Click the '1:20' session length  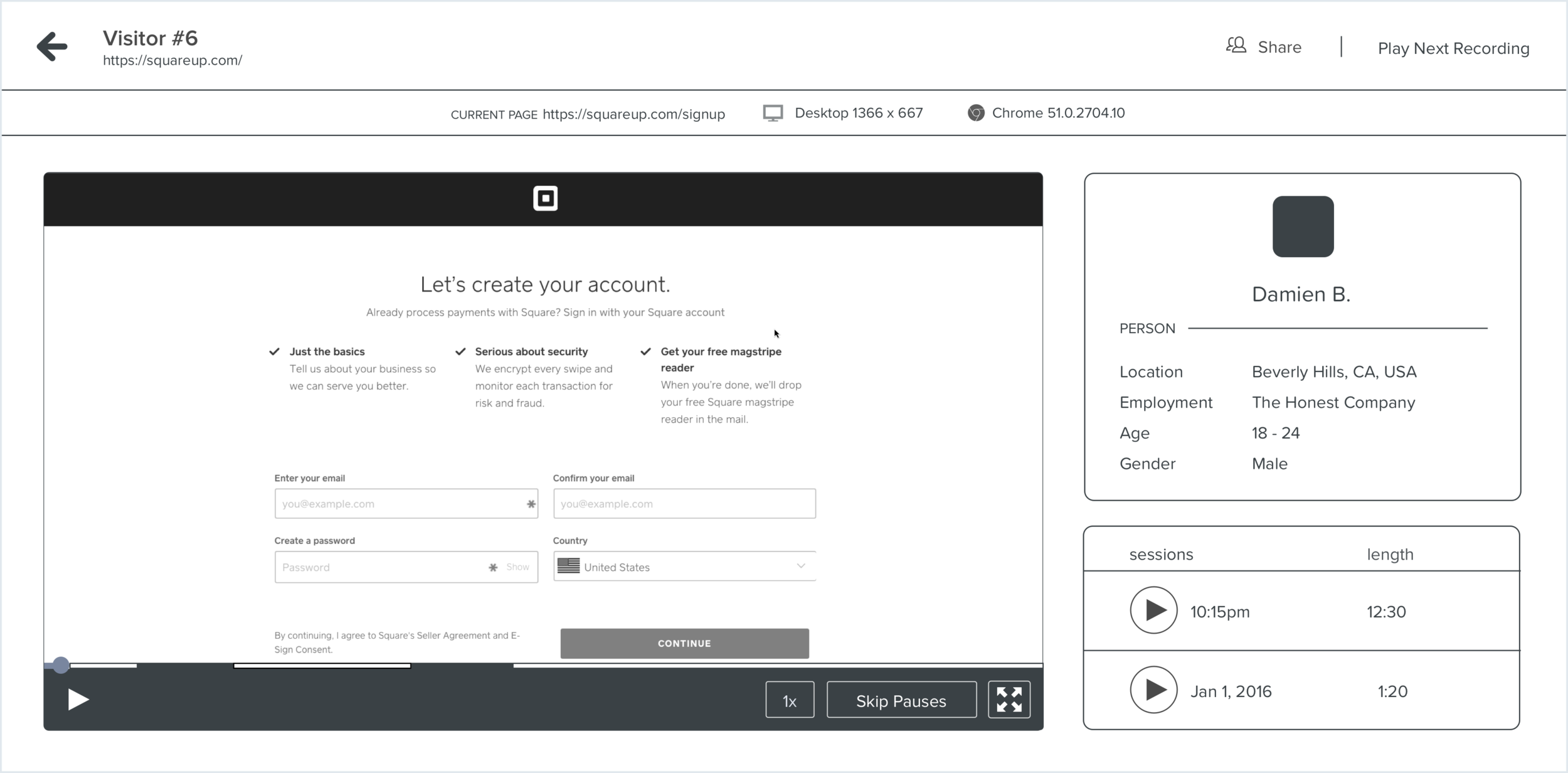click(1392, 691)
